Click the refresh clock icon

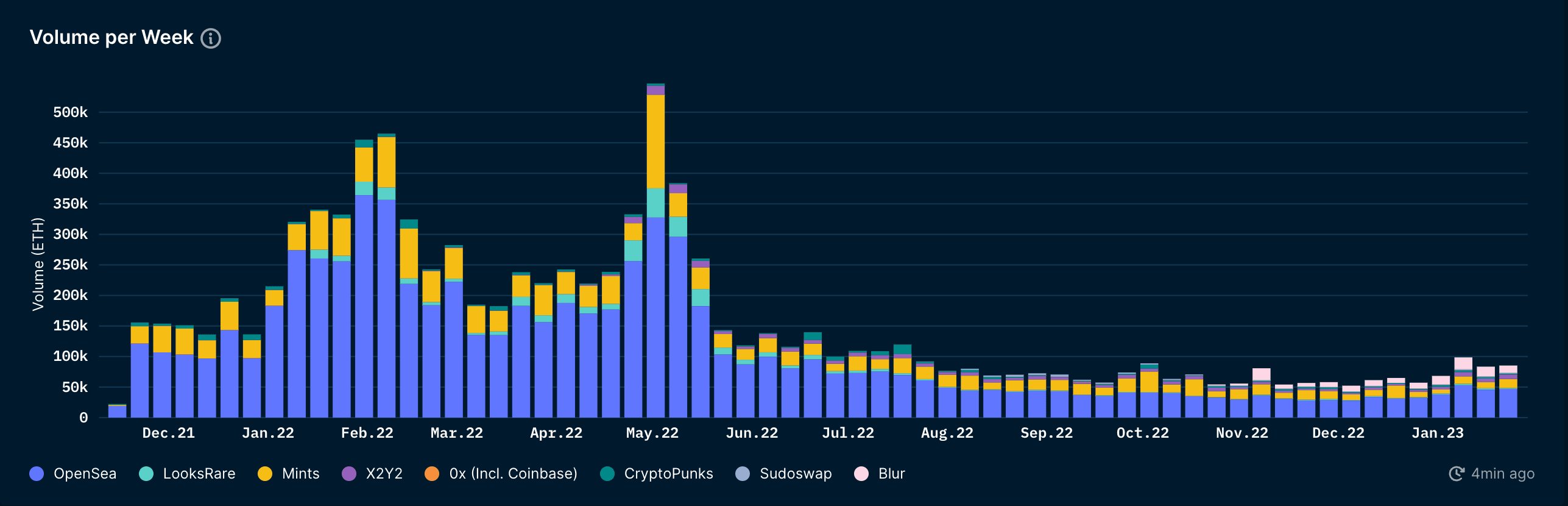(1456, 474)
